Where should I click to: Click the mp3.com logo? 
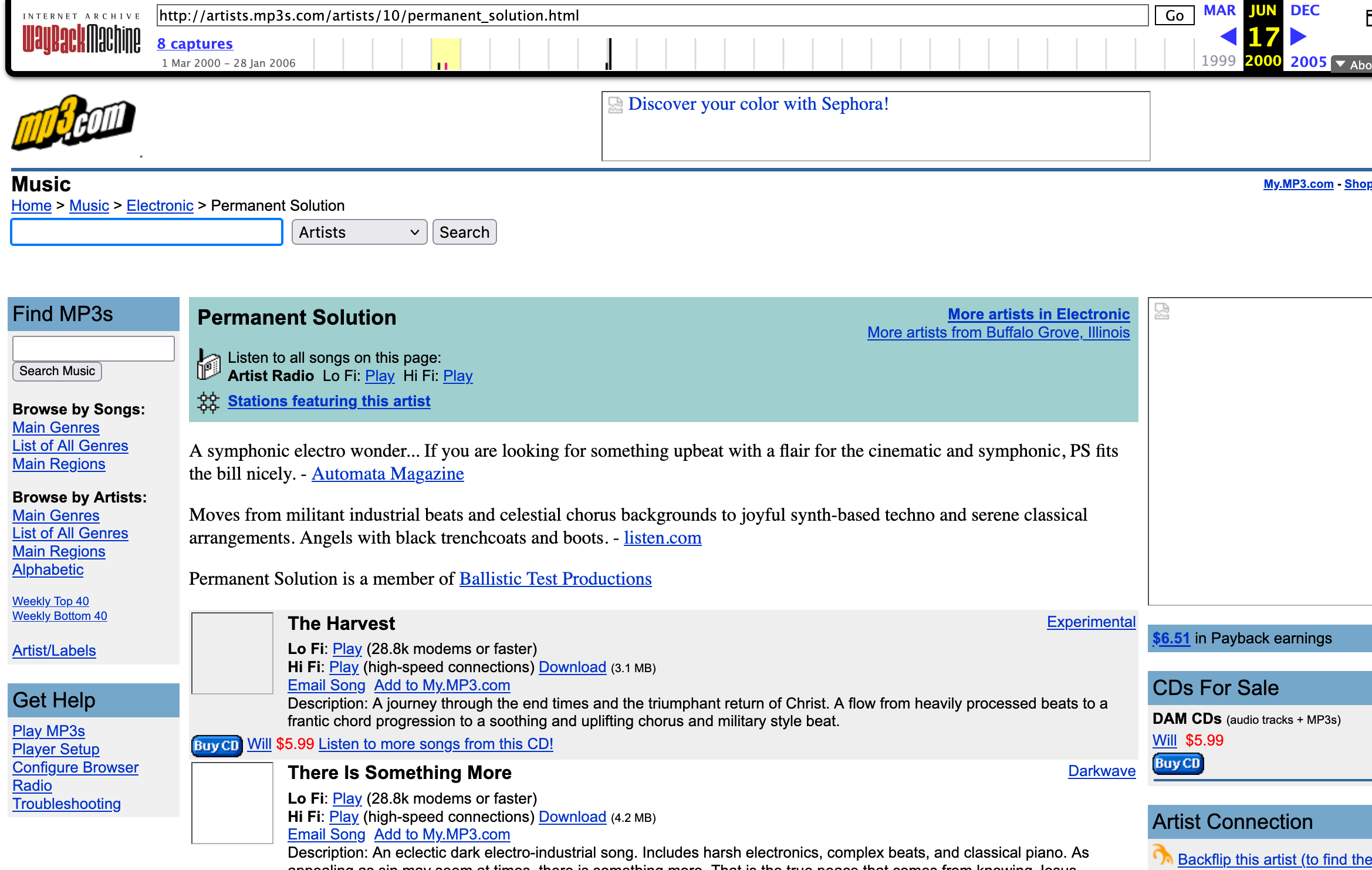click(x=73, y=122)
